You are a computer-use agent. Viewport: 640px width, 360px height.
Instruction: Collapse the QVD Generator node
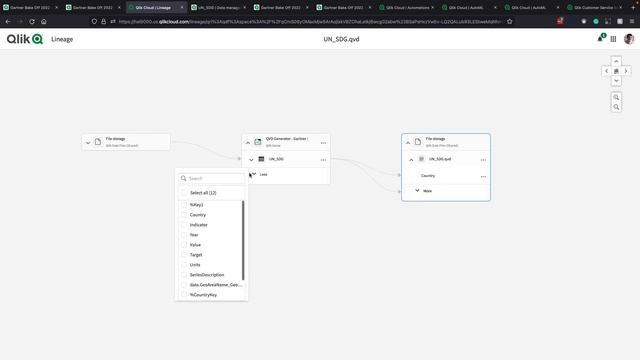click(248, 143)
